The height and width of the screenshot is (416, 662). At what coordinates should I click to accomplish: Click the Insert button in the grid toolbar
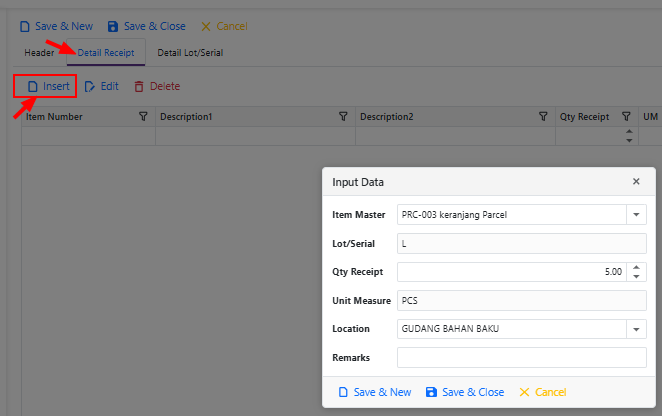[x=48, y=86]
